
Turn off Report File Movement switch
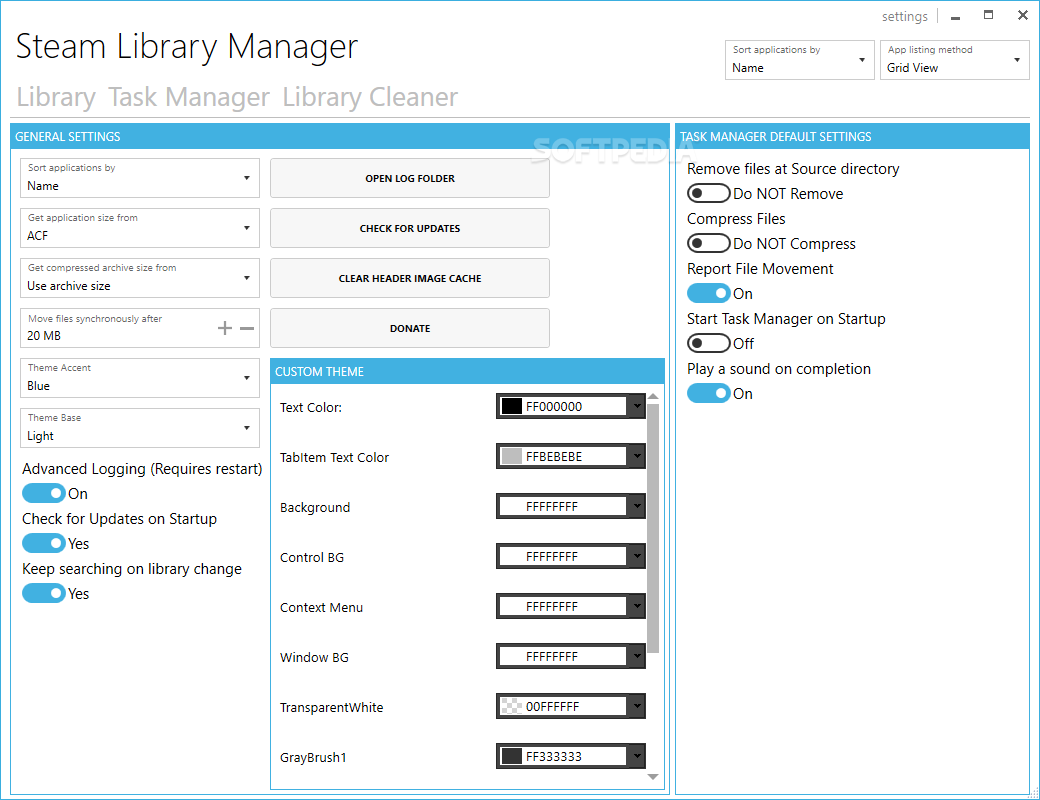tap(708, 293)
